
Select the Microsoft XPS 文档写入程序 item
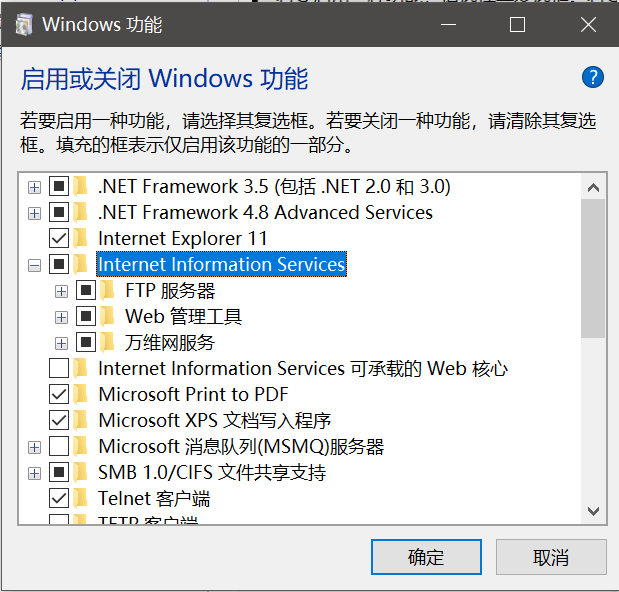click(214, 421)
